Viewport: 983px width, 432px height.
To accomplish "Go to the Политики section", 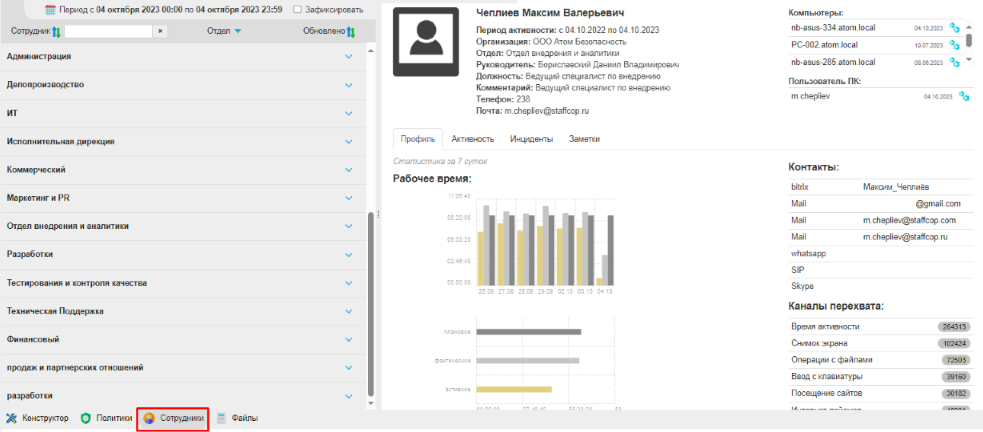I will [106, 418].
